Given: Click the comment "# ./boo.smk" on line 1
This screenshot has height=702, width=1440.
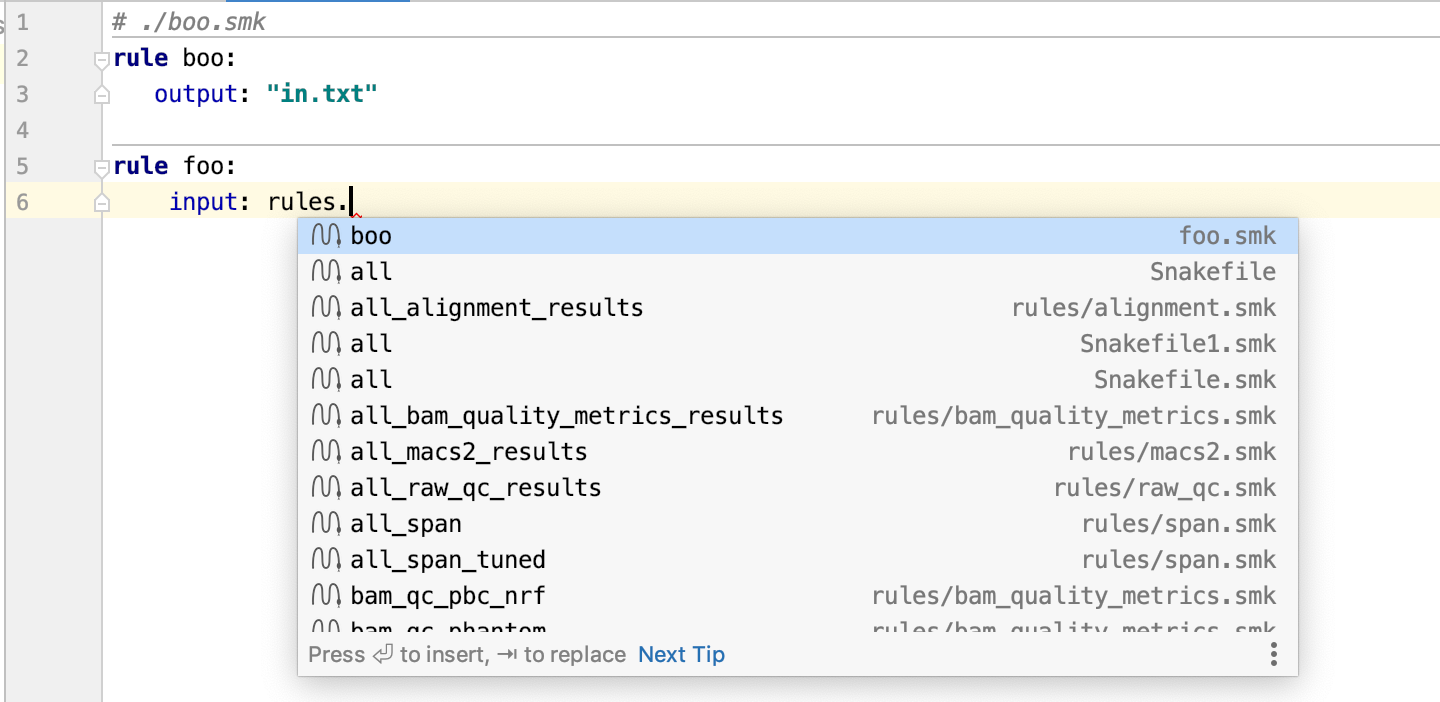Looking at the screenshot, I should point(190,20).
